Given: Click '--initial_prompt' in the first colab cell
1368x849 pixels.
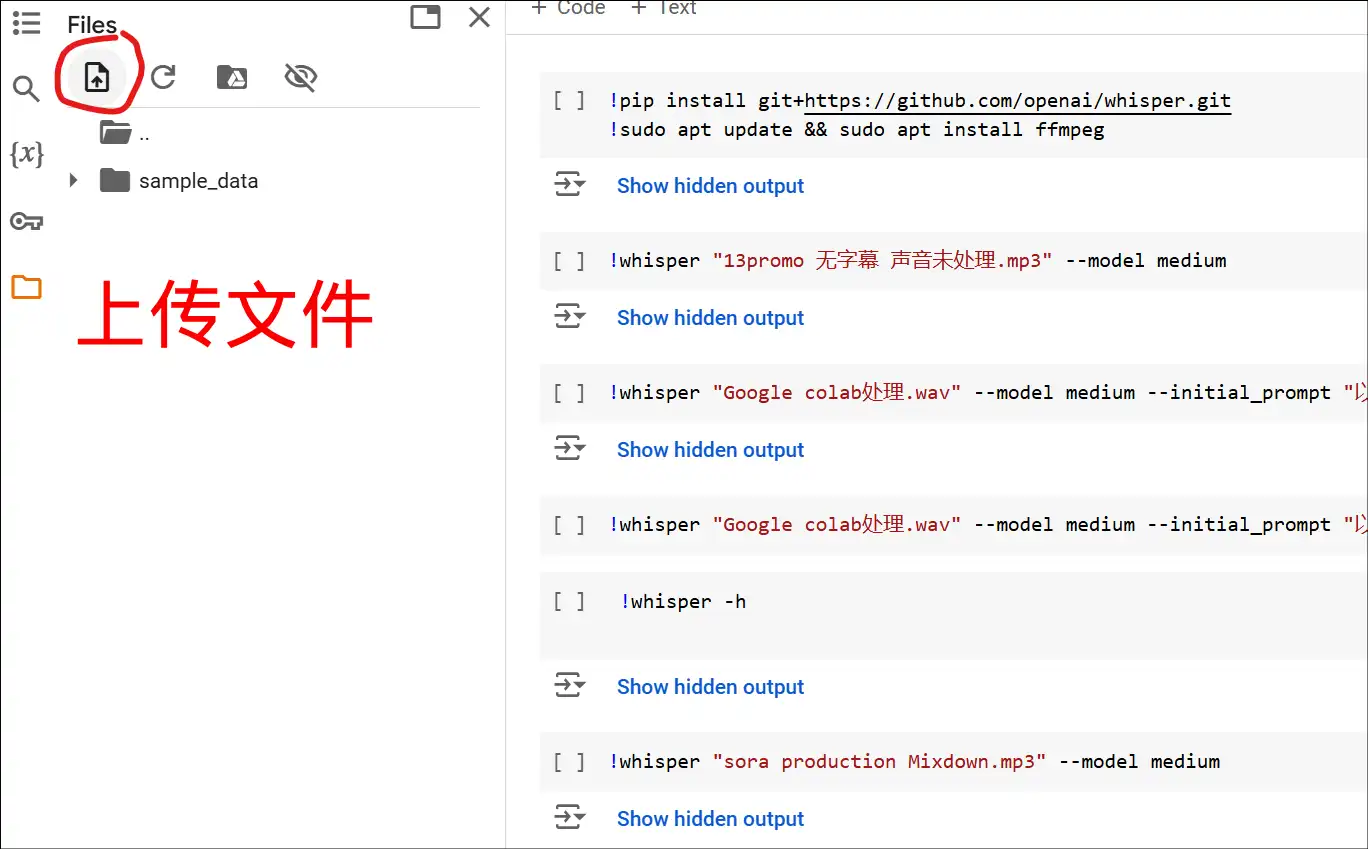Looking at the screenshot, I should (1238, 392).
